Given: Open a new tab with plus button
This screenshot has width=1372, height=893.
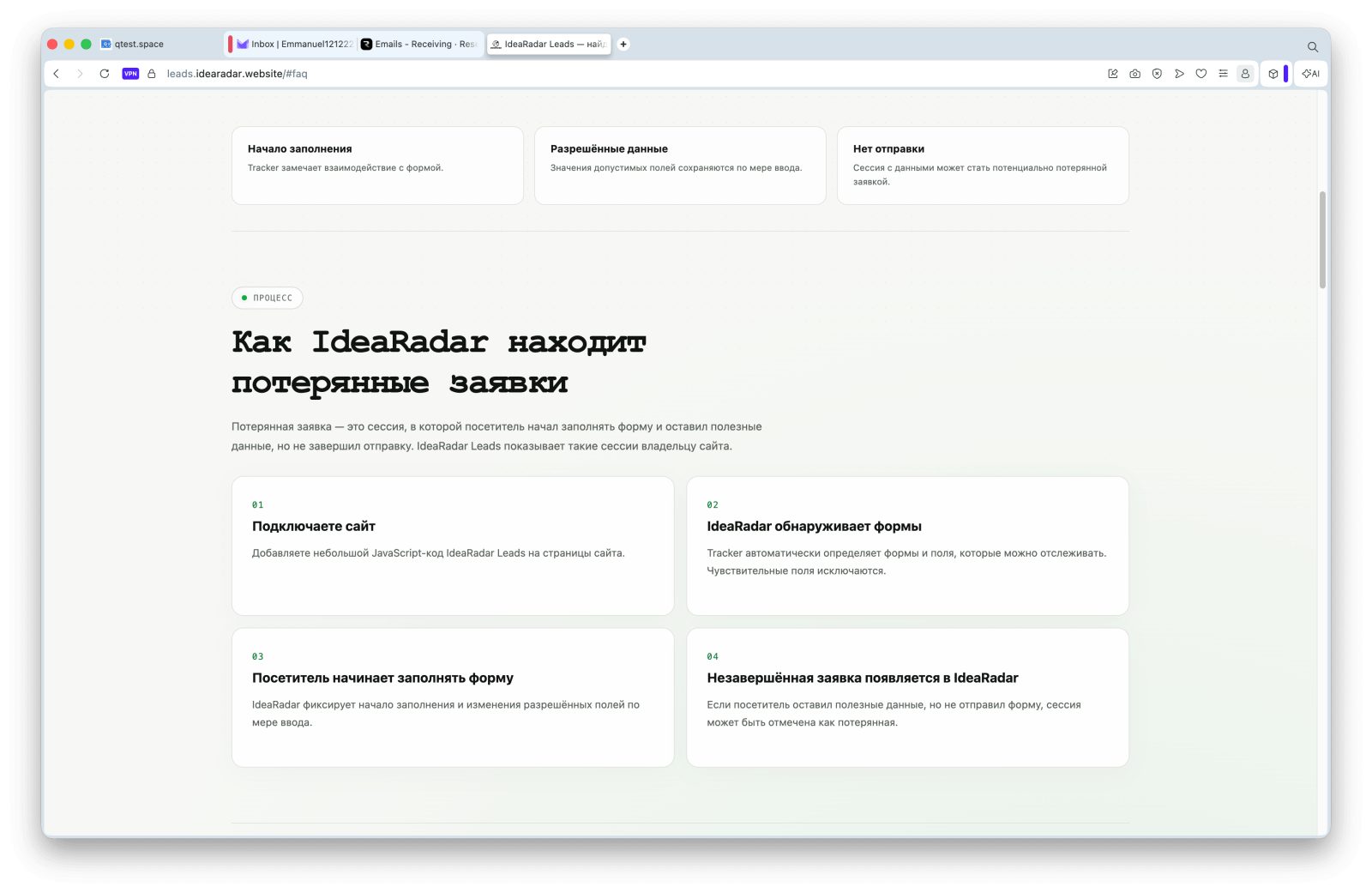Looking at the screenshot, I should coord(623,44).
